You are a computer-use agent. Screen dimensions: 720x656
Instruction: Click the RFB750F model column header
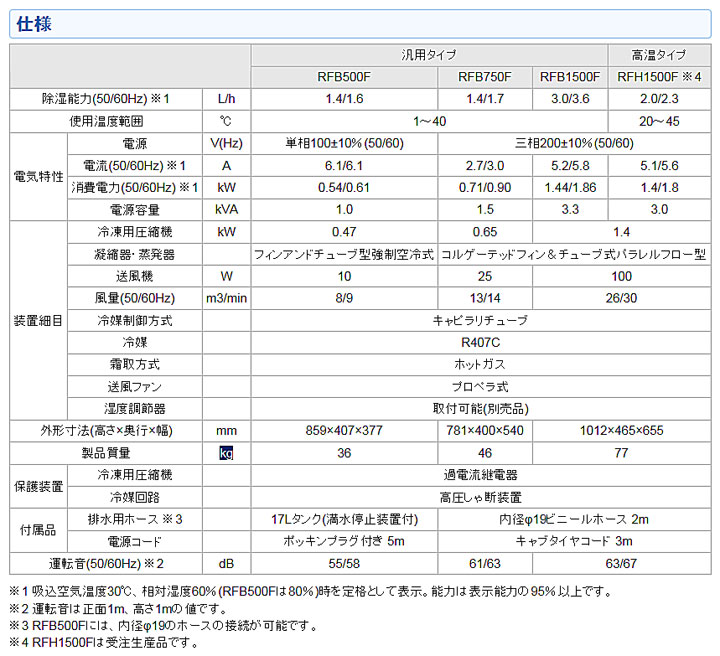pos(484,77)
